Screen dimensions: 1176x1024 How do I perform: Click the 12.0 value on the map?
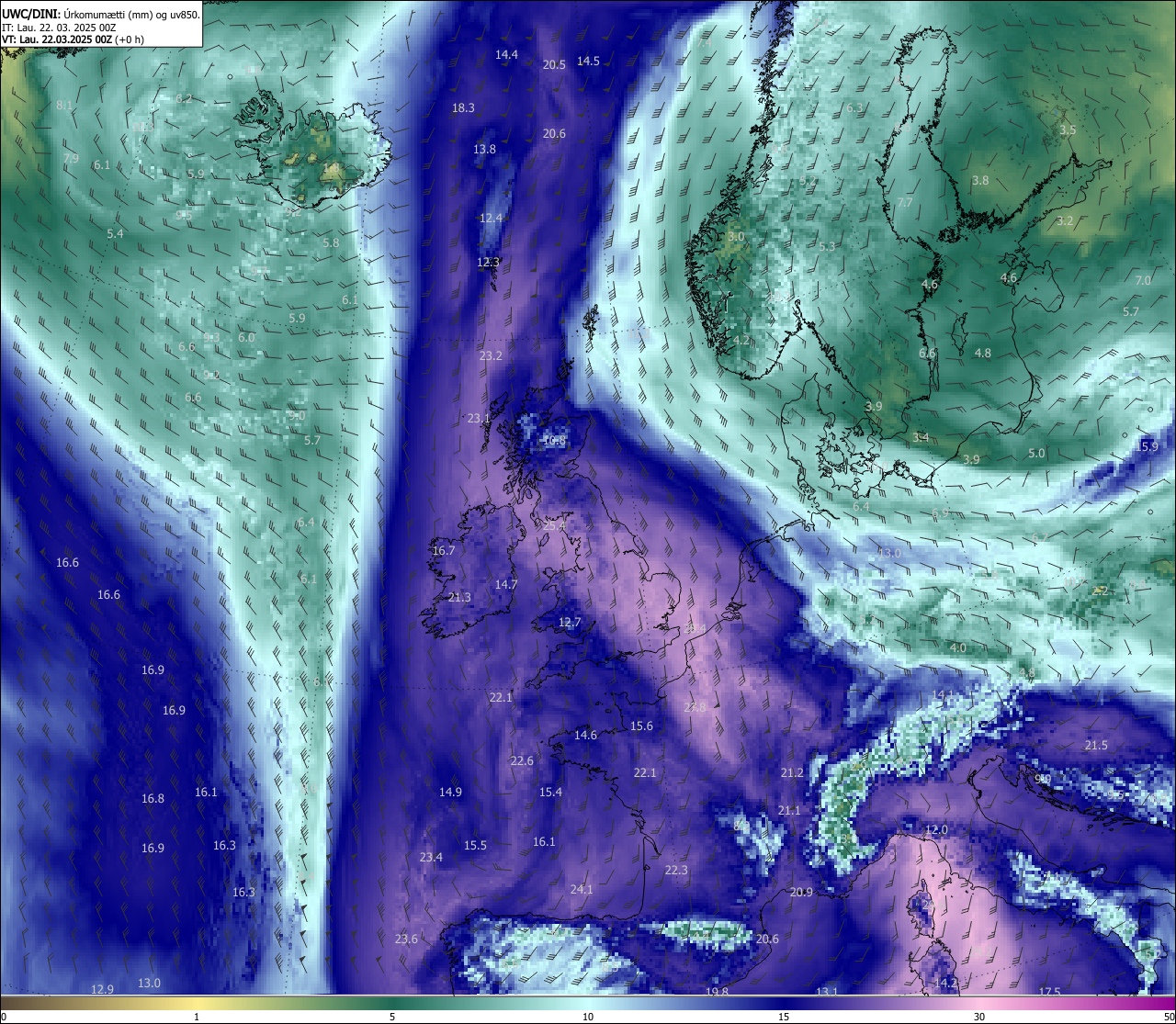pyautogui.click(x=936, y=830)
